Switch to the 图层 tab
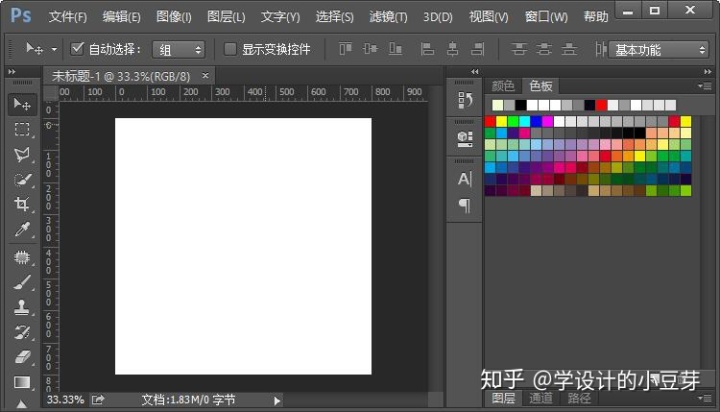This screenshot has height=412, width=720. click(x=503, y=398)
